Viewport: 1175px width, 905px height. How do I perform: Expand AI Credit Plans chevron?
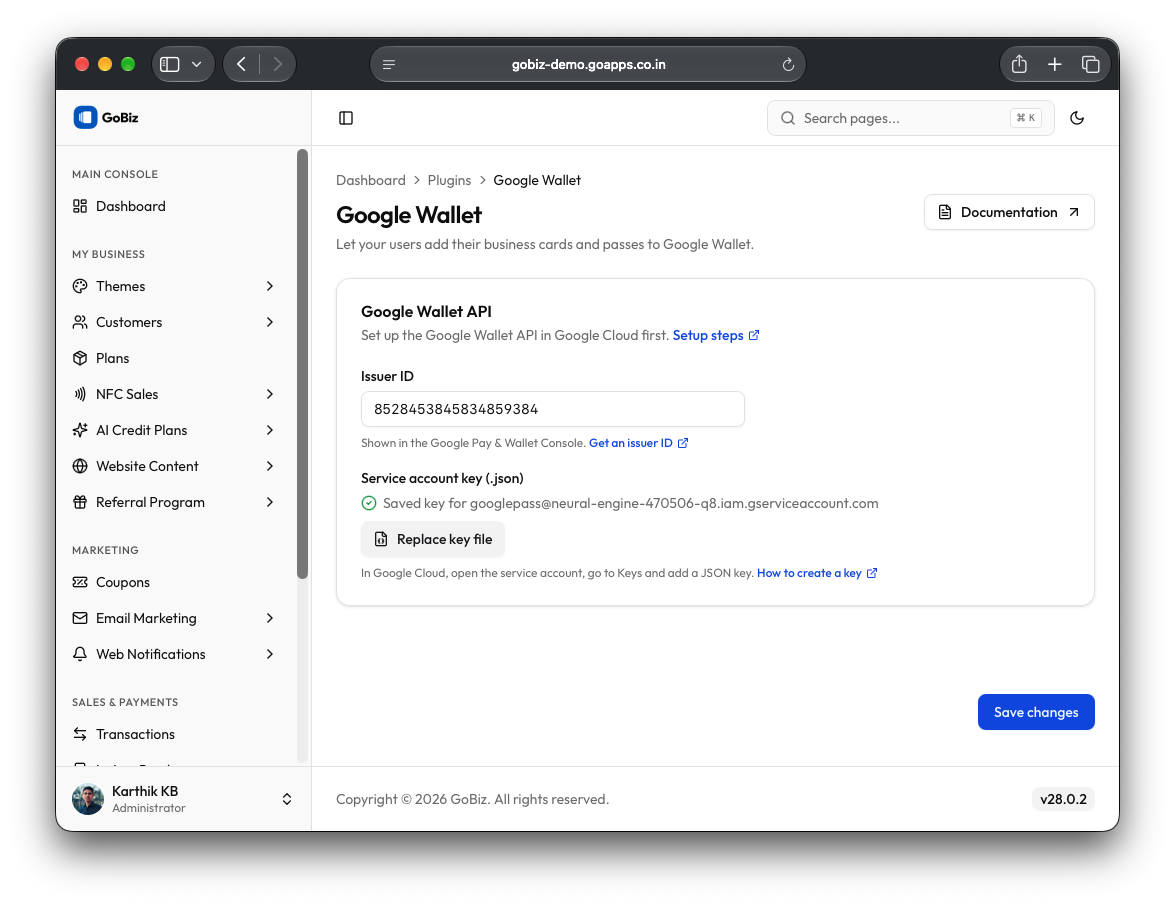click(x=270, y=430)
